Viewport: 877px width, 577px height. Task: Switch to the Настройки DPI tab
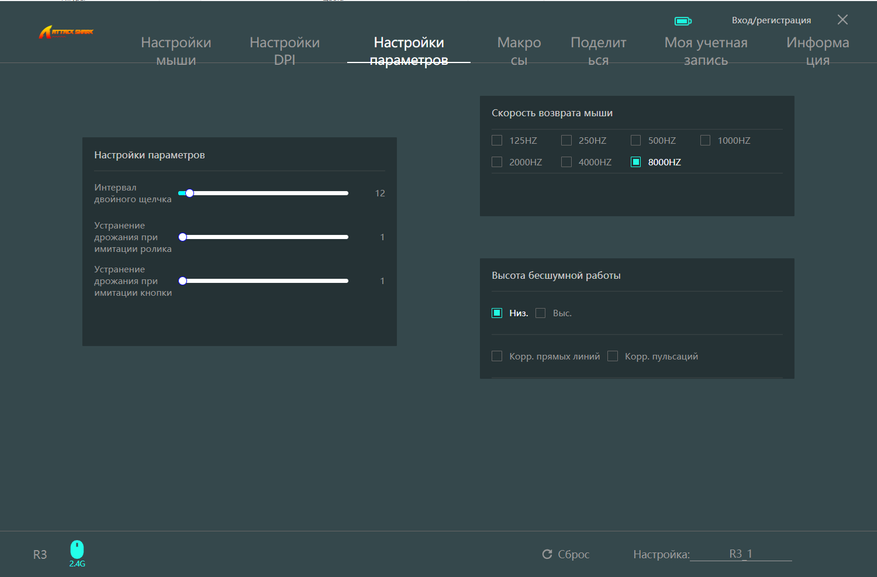285,51
